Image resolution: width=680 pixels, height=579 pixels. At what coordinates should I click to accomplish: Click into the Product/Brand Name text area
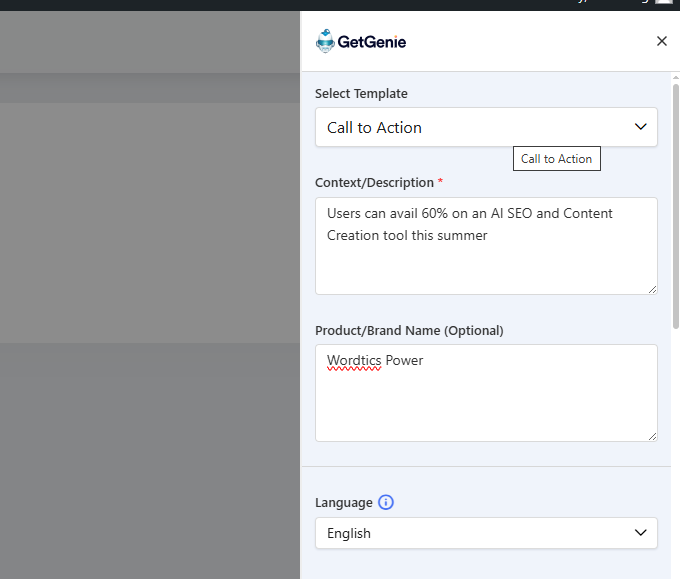point(486,393)
